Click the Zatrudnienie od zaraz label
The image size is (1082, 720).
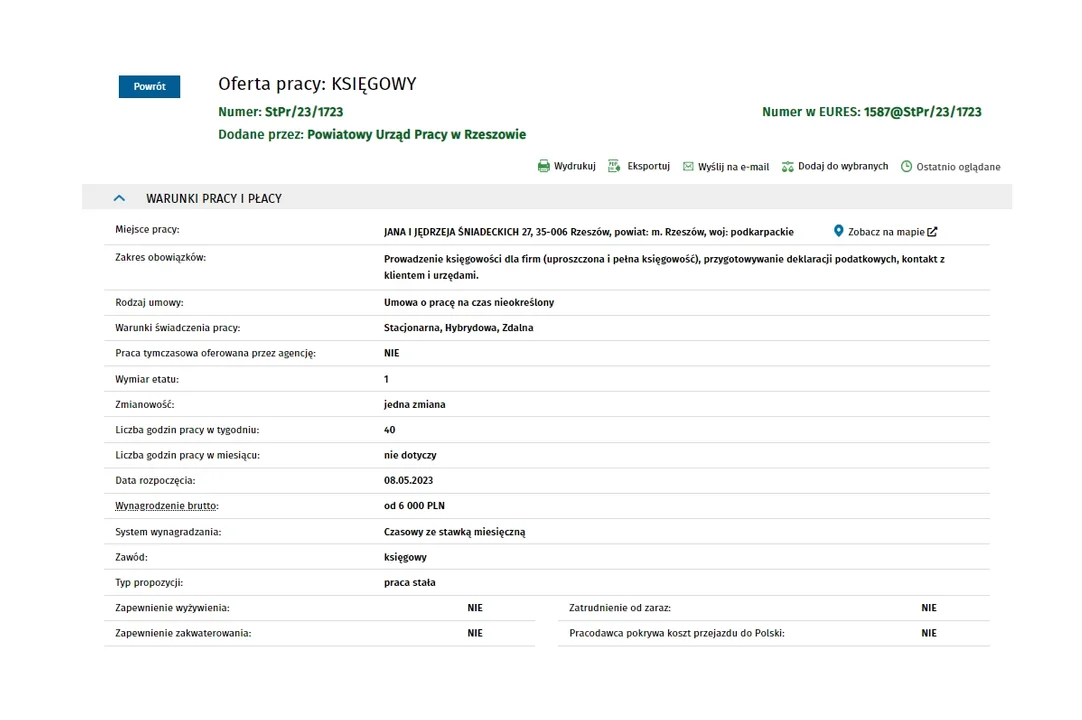pyautogui.click(x=620, y=608)
